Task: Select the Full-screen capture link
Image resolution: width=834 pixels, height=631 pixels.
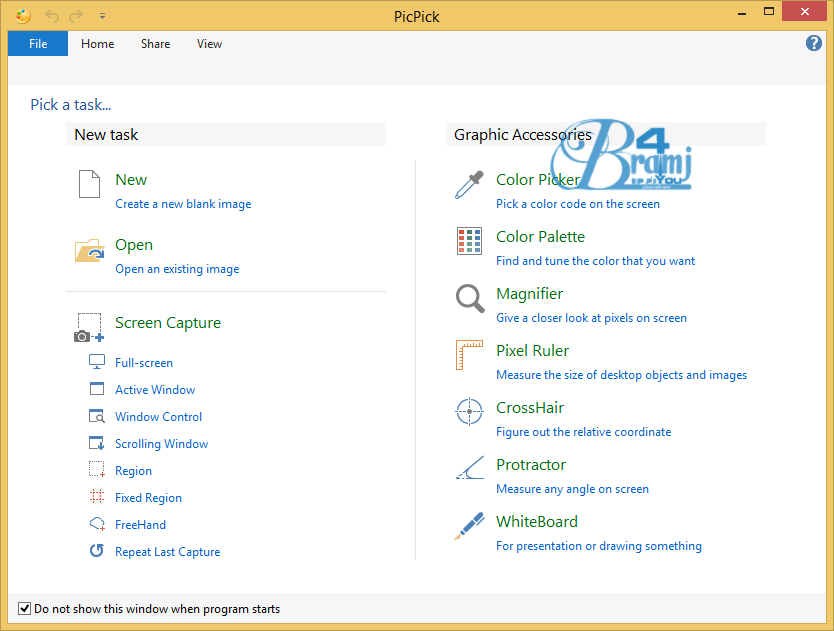Action: tap(143, 363)
